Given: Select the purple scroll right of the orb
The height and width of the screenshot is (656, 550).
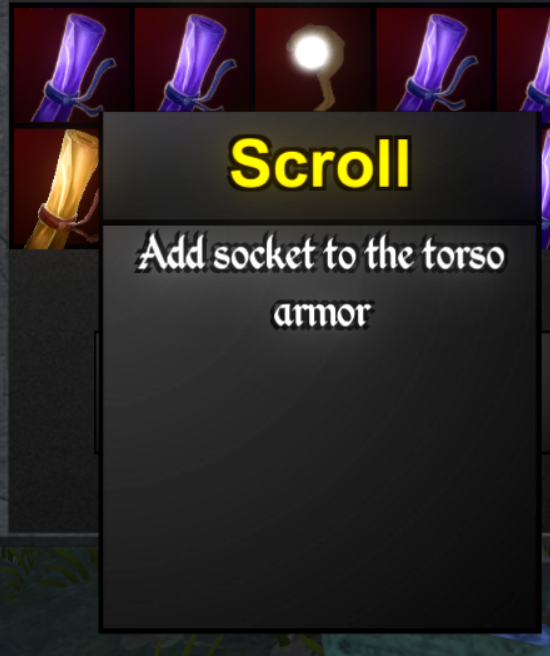Looking at the screenshot, I should 434,60.
